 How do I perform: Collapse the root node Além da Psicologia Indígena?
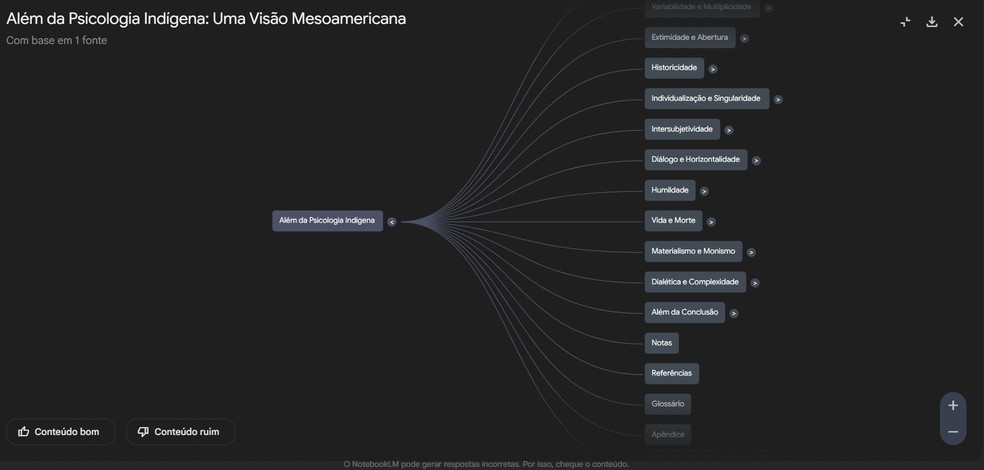pos(392,222)
